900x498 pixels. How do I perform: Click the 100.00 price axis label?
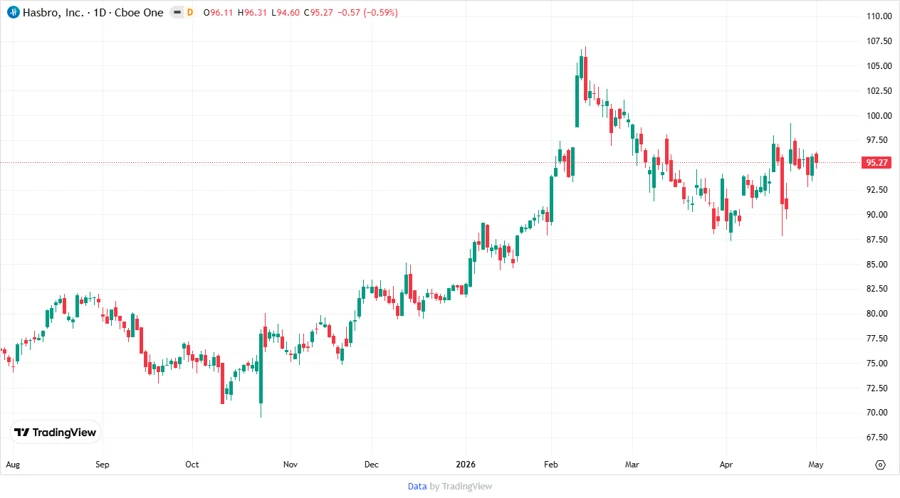879,115
